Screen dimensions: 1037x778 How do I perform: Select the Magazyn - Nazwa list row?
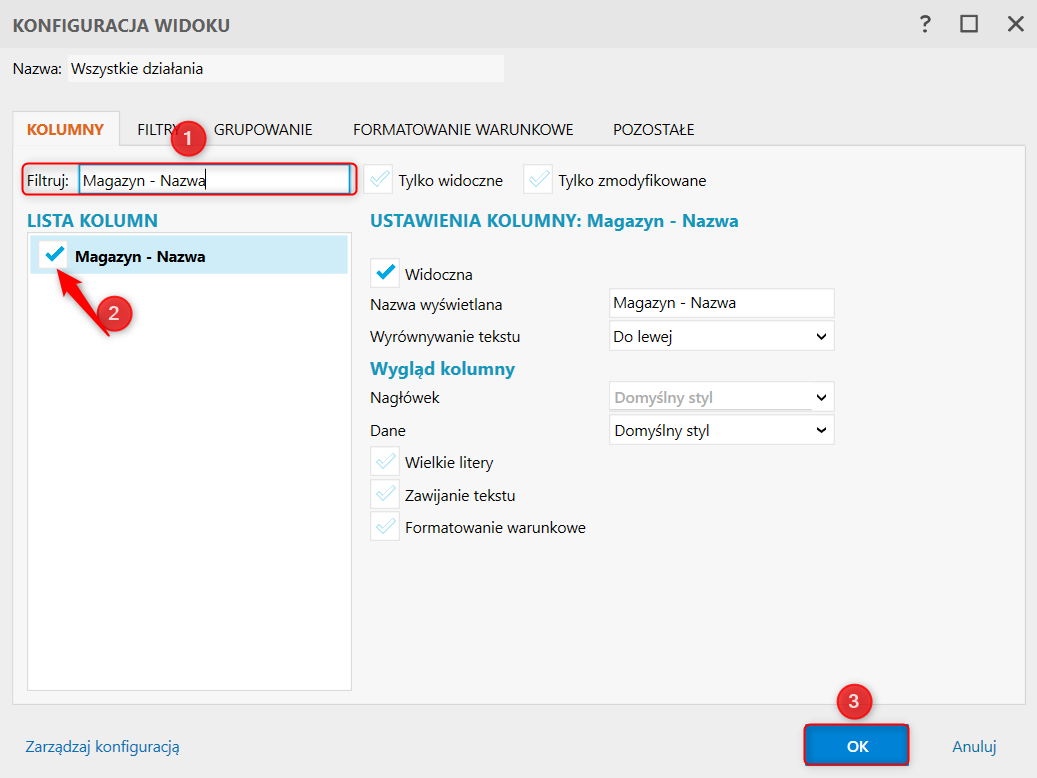point(189,255)
